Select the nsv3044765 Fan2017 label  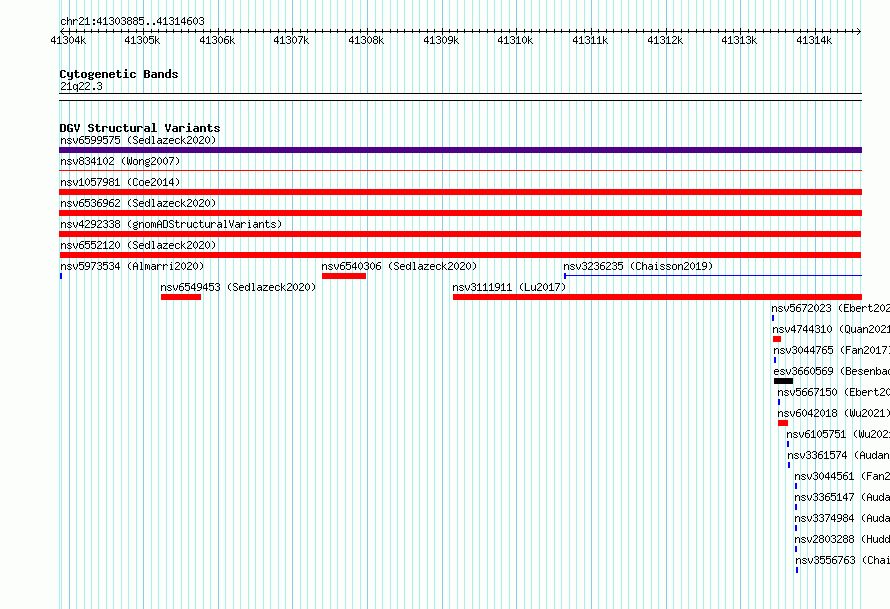coord(832,350)
